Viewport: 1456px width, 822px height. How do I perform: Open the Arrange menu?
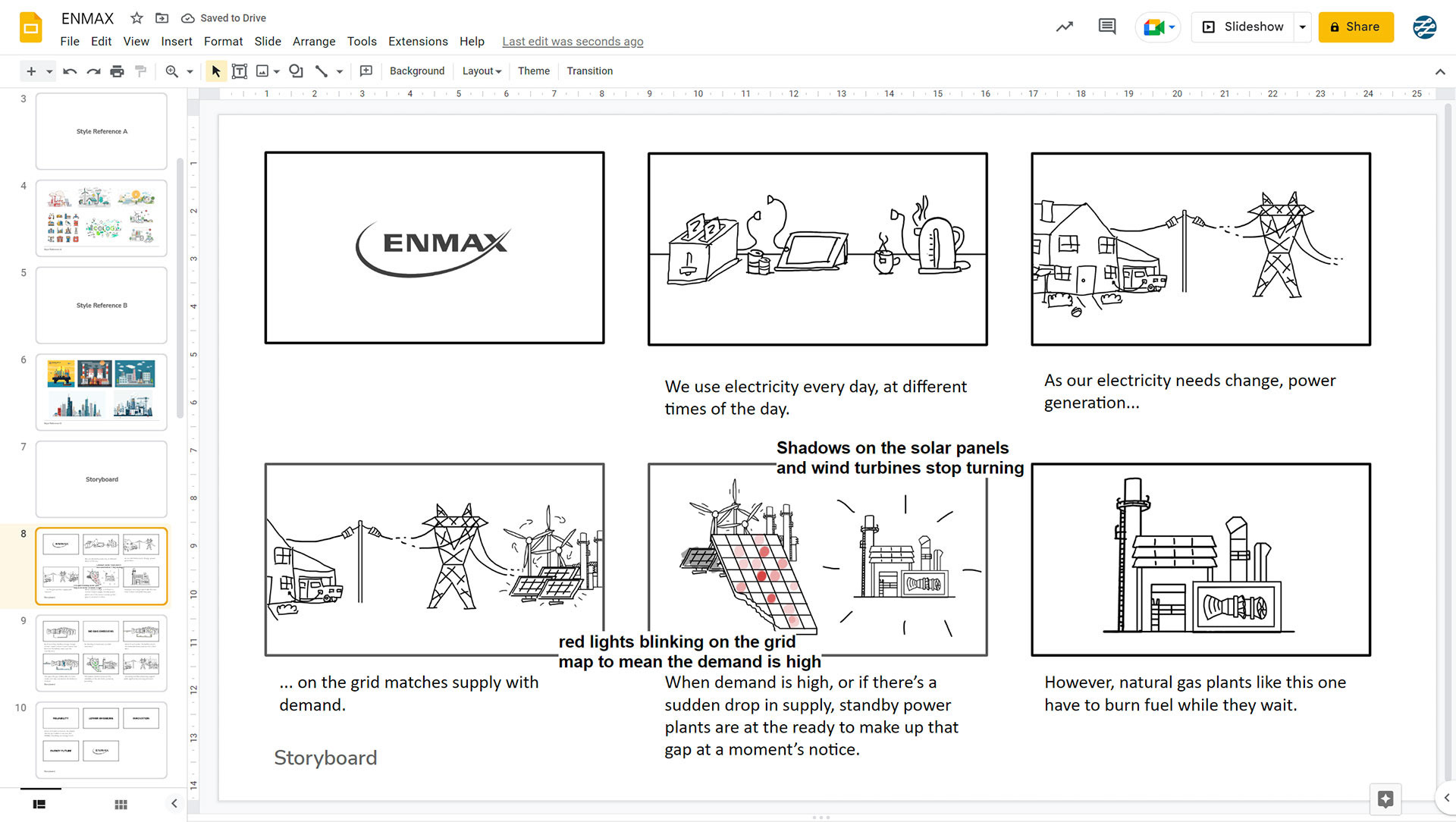point(313,42)
